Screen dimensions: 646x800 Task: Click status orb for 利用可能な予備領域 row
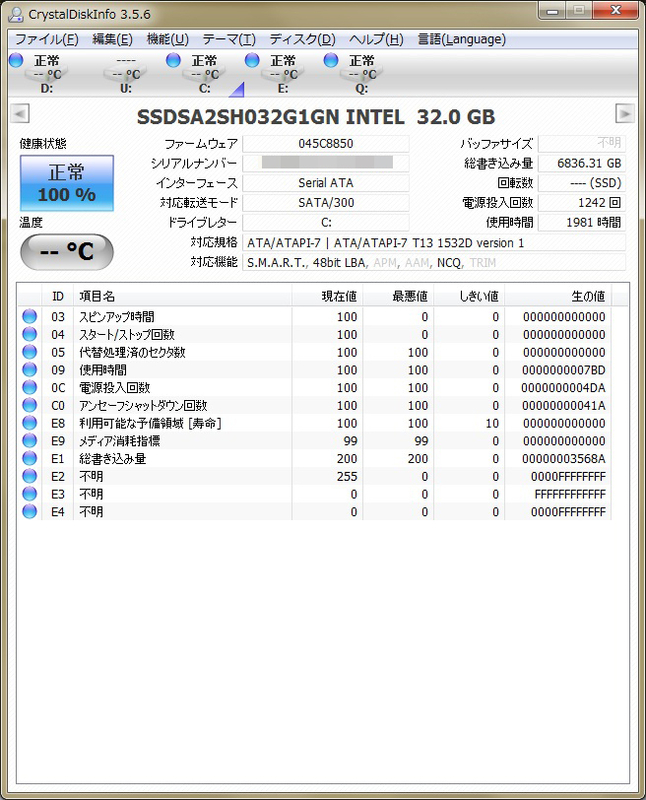pos(30,423)
